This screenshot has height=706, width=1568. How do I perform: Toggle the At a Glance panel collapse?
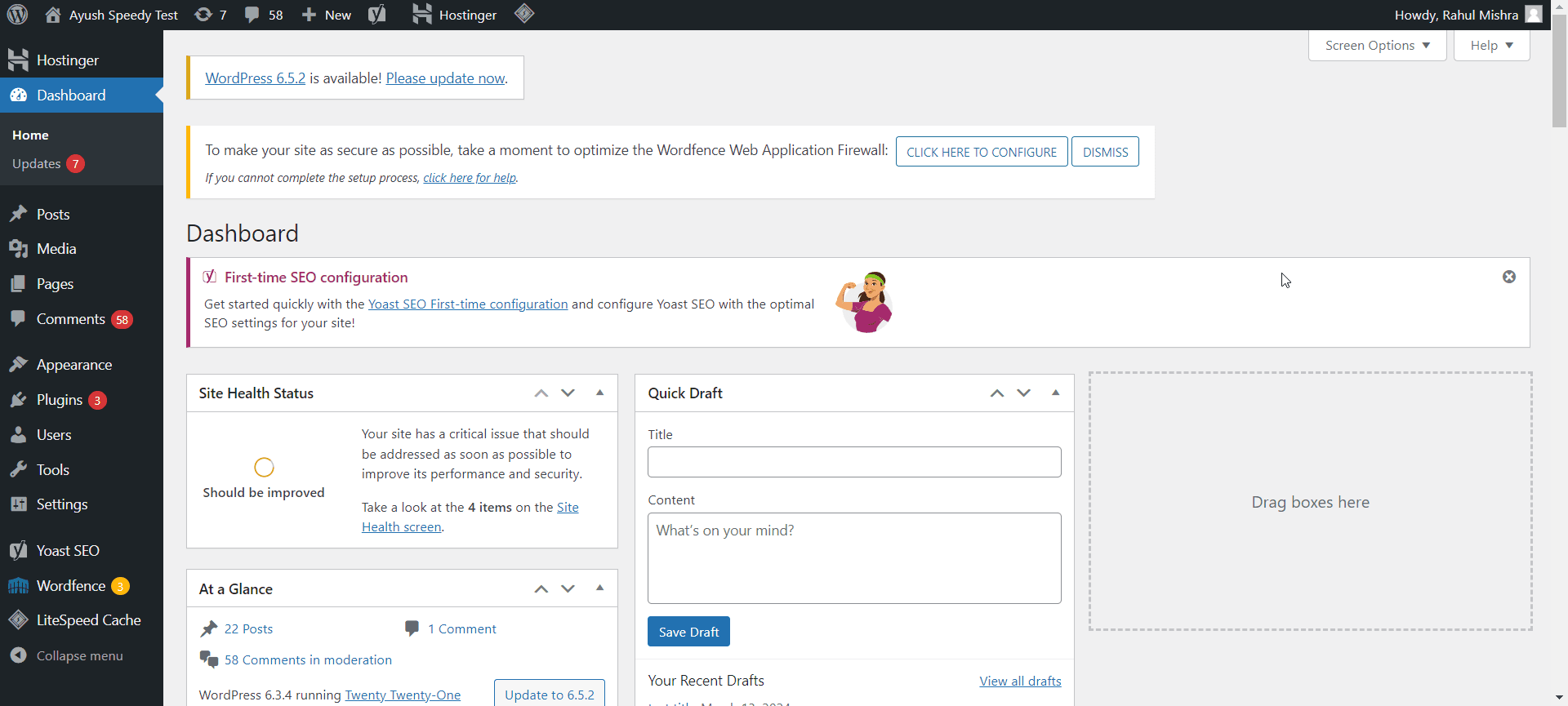point(599,588)
